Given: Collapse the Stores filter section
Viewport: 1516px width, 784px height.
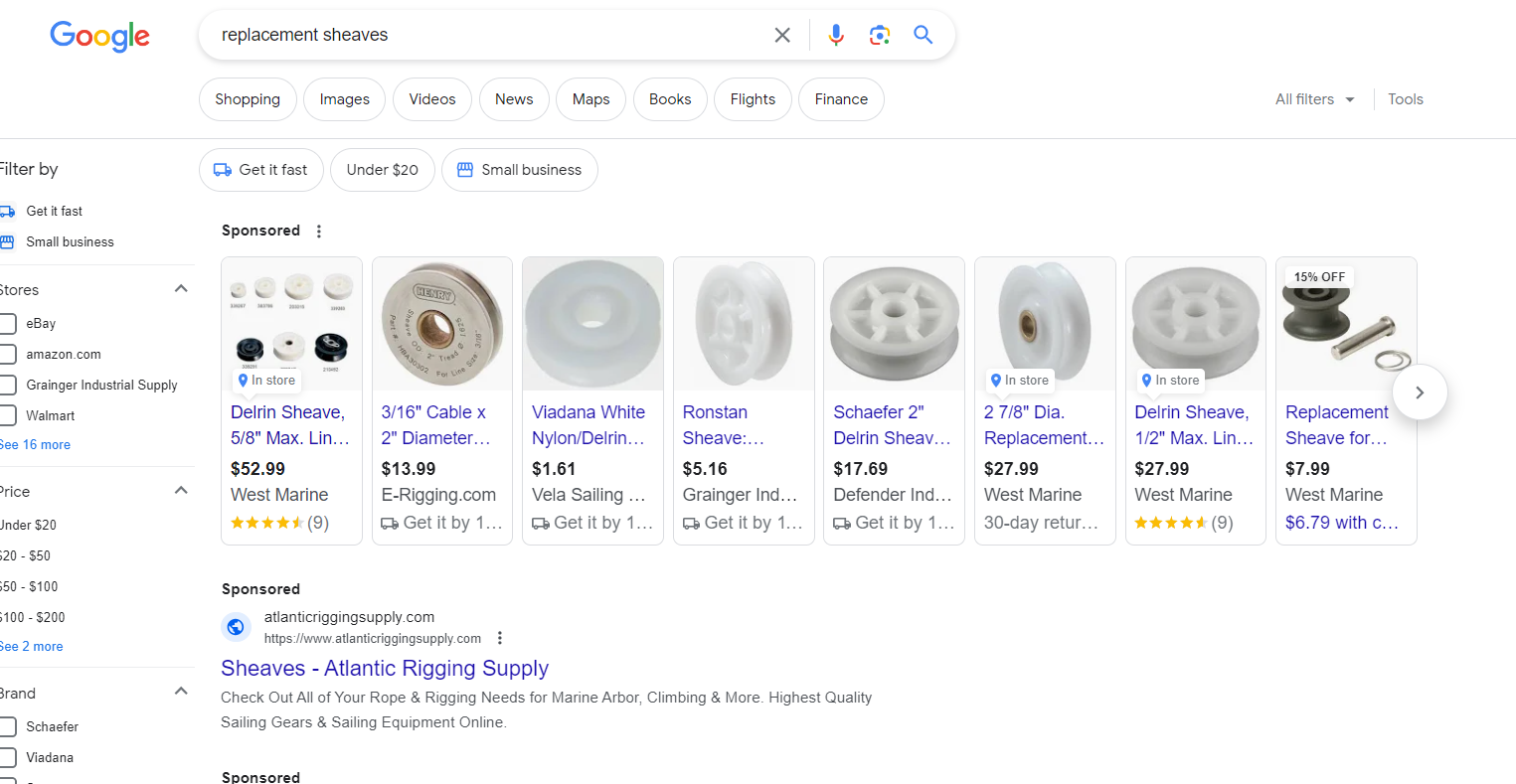Looking at the screenshot, I should (181, 289).
